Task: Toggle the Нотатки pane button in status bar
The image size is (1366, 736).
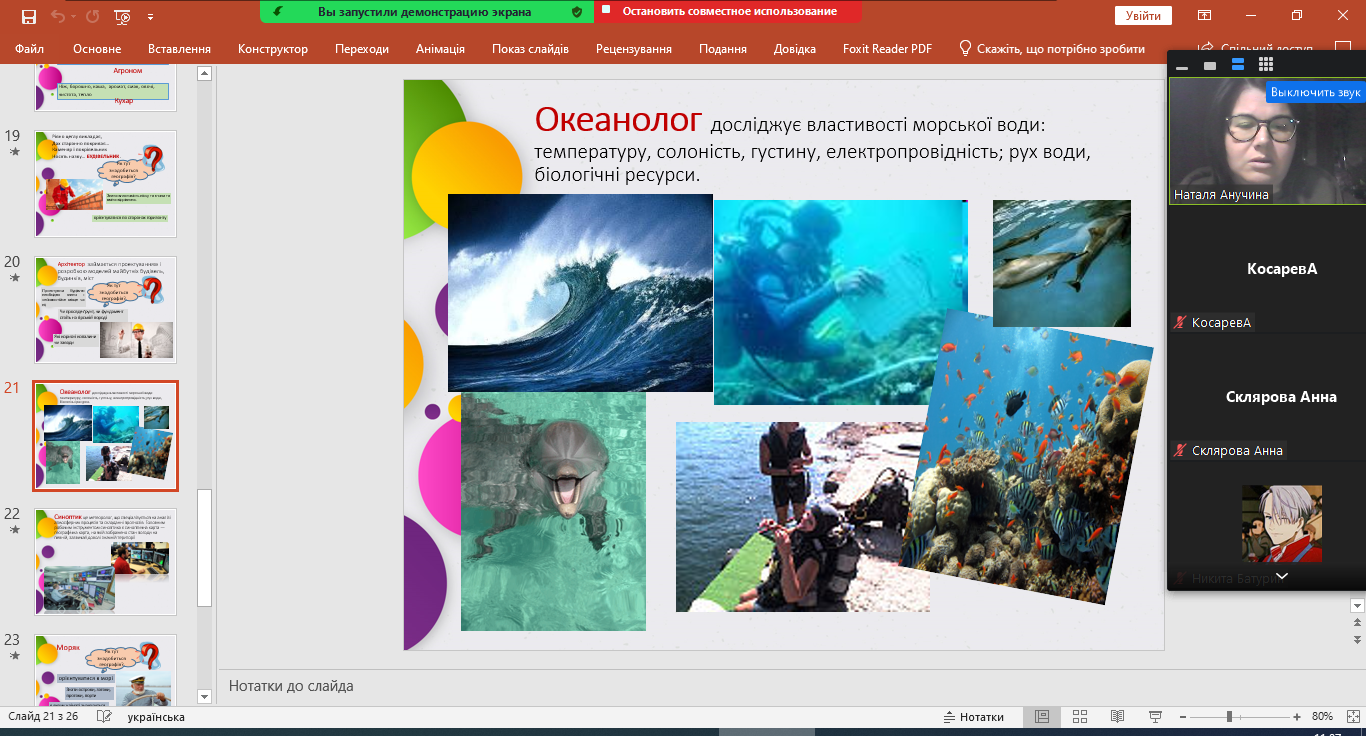Action: pos(973,717)
